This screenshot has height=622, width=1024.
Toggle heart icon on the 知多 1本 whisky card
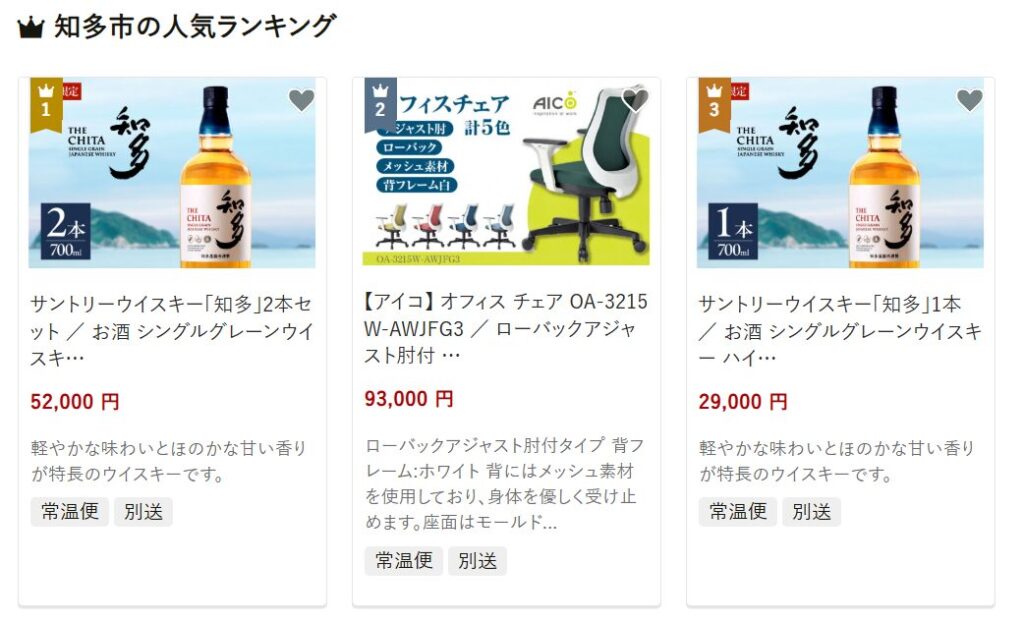click(x=970, y=100)
